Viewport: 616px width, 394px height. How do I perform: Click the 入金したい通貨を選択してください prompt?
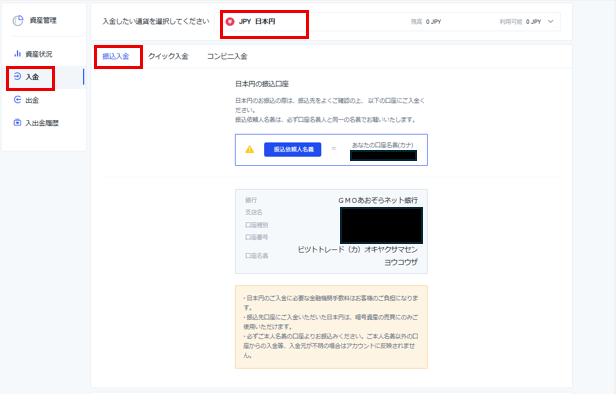(156, 22)
